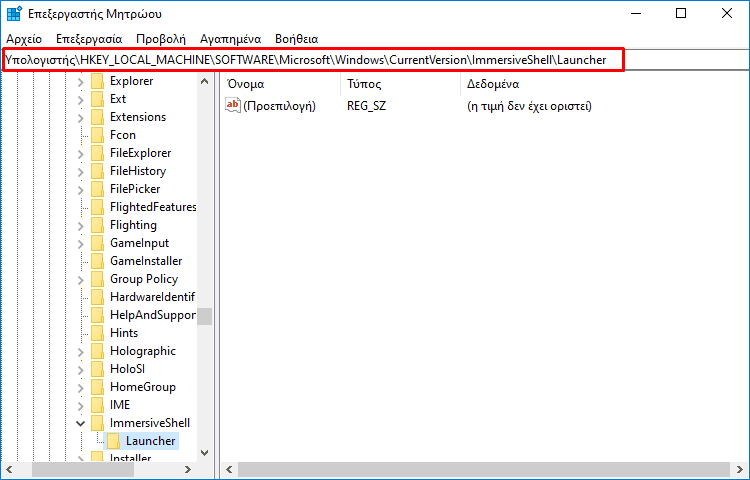Click tree pane scroll down arrow
Viewport: 750px width, 480px height.
pos(205,453)
